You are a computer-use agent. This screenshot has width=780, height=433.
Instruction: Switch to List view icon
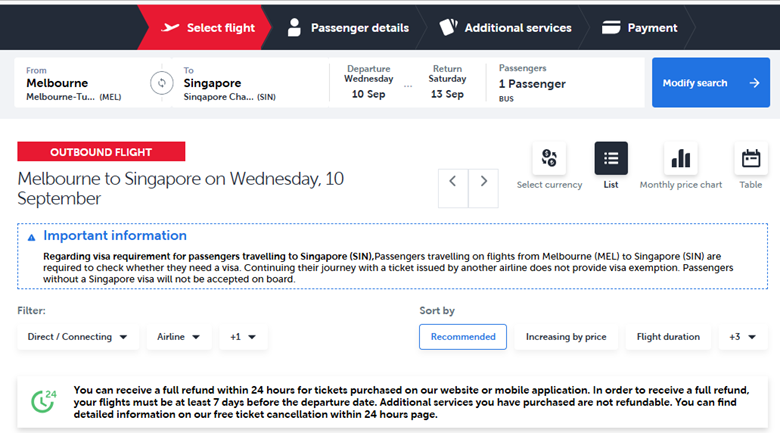pyautogui.click(x=611, y=158)
